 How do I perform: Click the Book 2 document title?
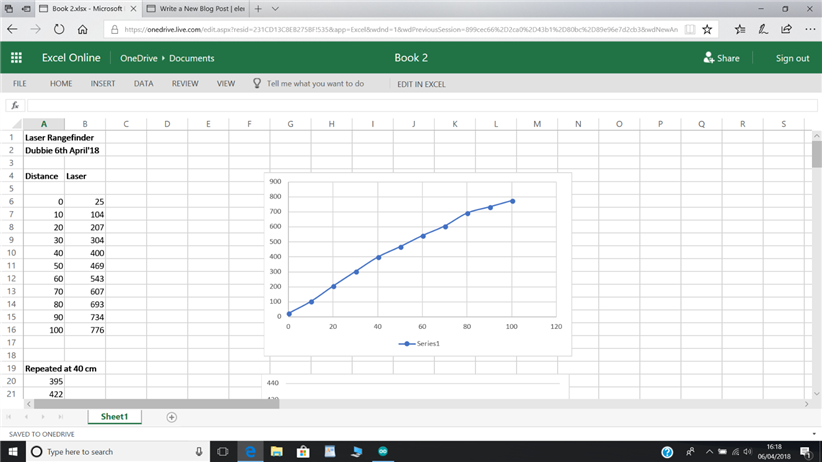click(411, 58)
